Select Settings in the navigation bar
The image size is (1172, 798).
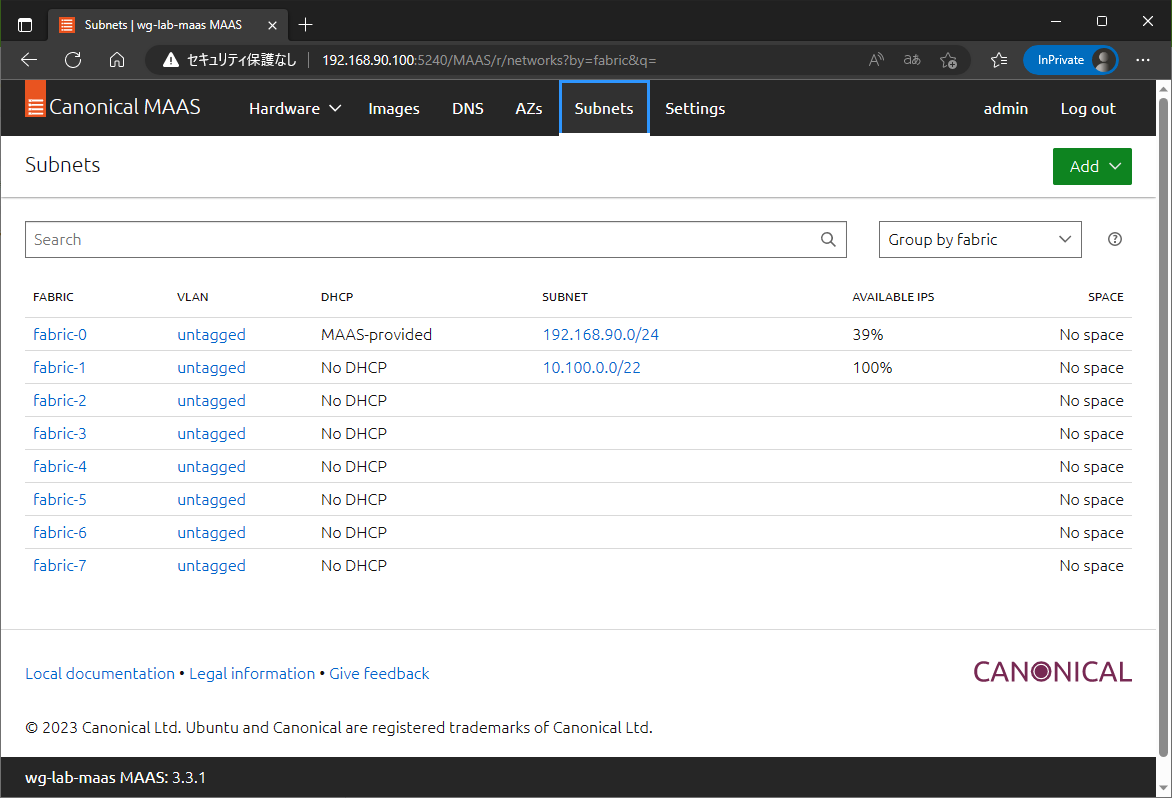tap(695, 108)
